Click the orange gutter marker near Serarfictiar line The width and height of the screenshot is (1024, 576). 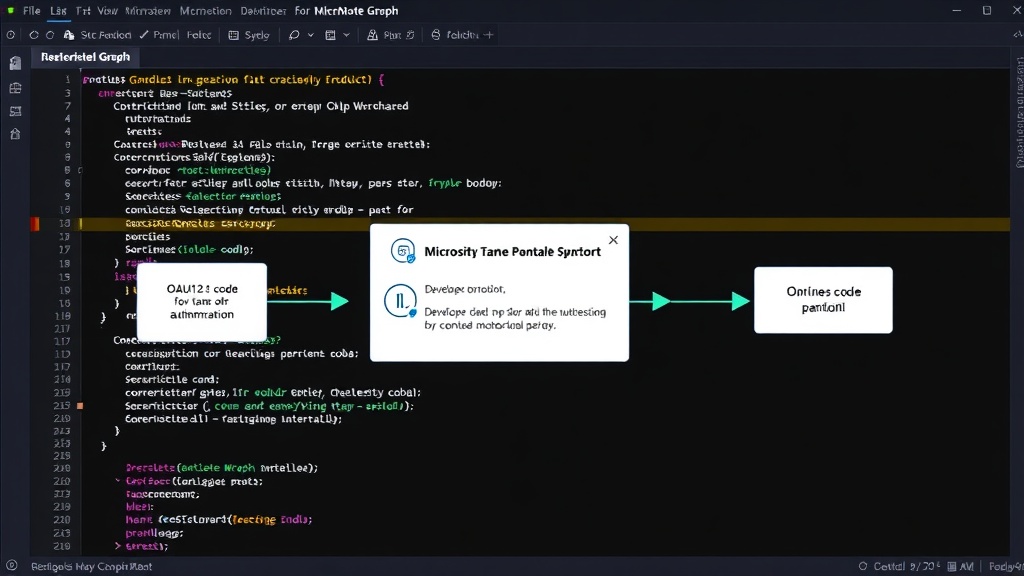tap(80, 406)
